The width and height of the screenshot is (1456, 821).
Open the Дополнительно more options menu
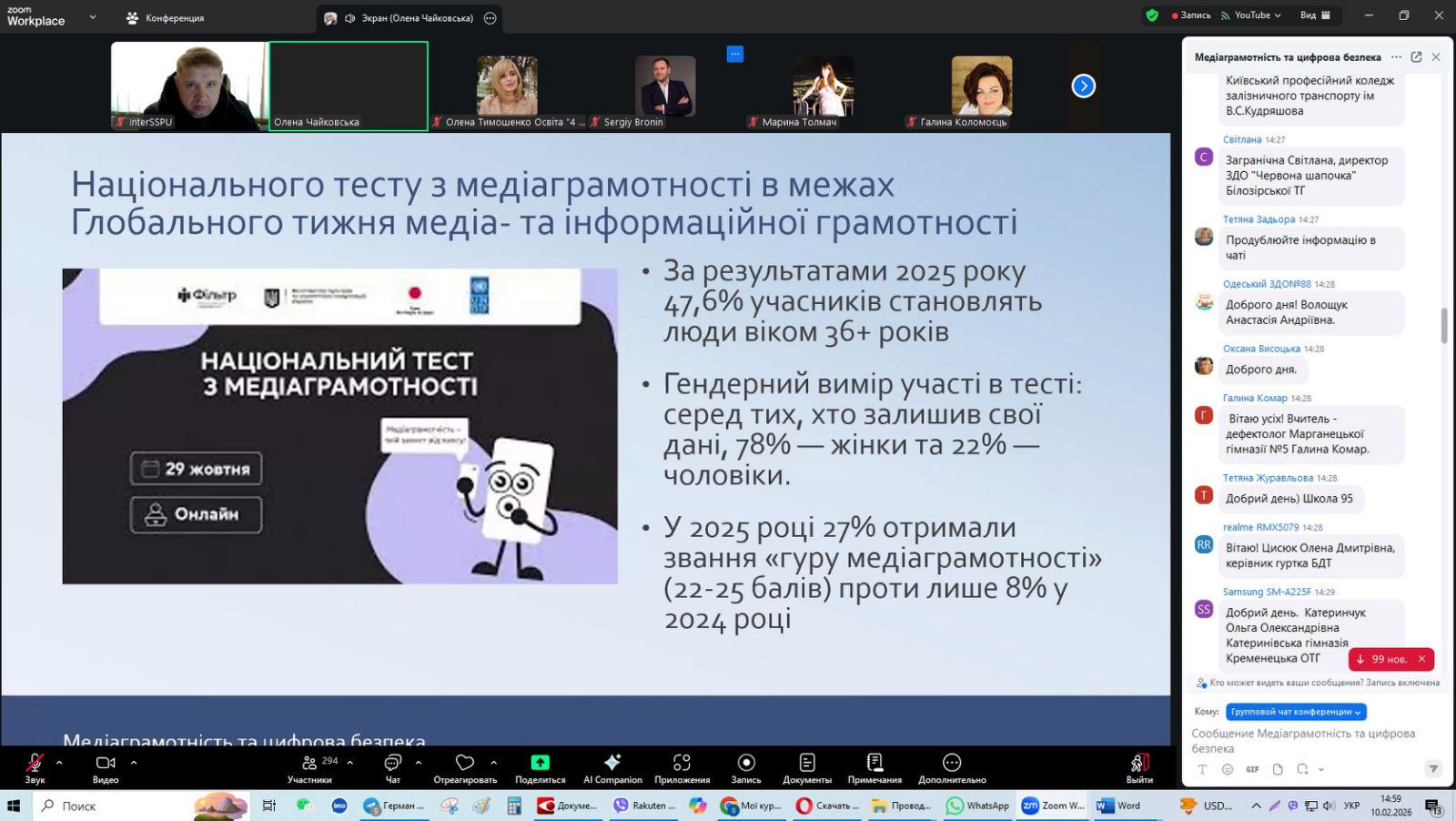pyautogui.click(x=952, y=763)
